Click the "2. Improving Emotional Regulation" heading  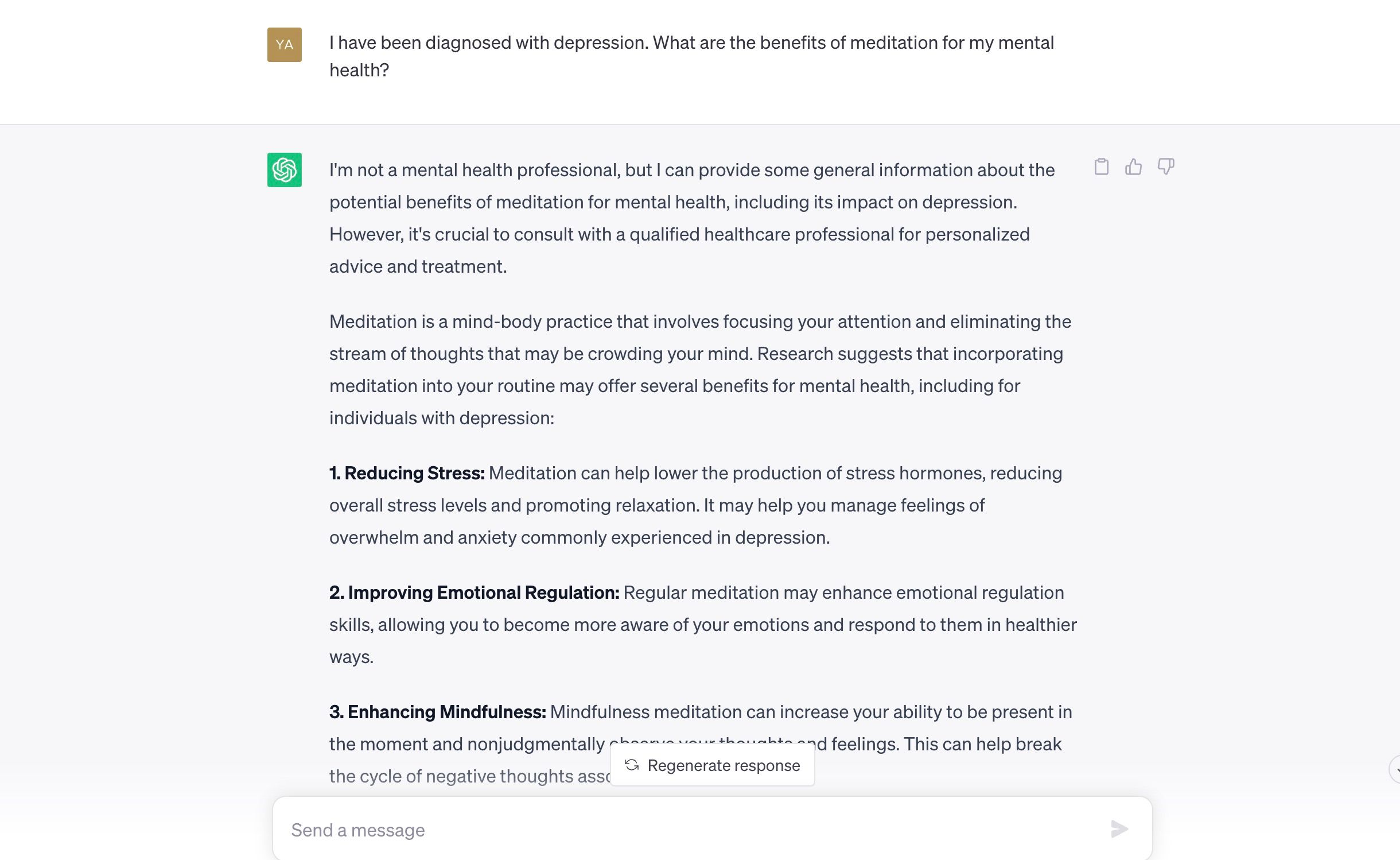click(475, 592)
